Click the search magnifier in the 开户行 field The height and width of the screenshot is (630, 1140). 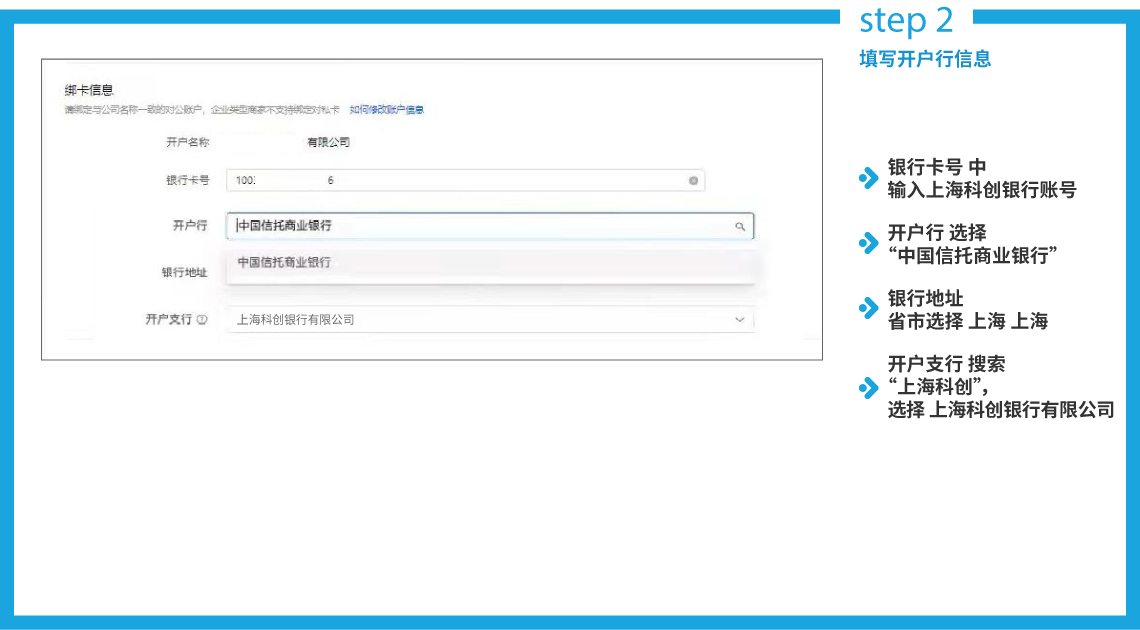coord(739,227)
